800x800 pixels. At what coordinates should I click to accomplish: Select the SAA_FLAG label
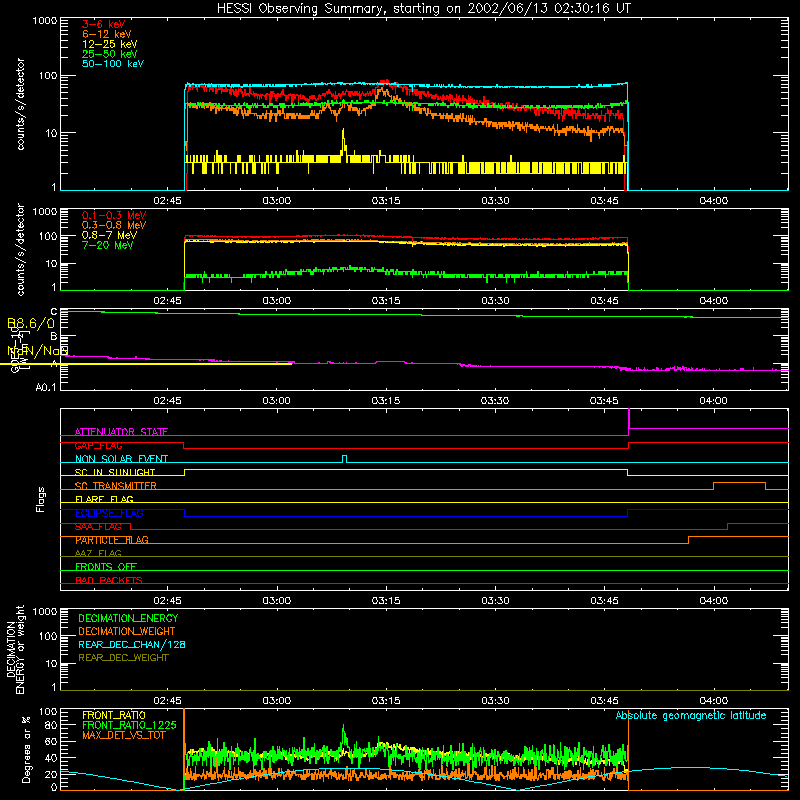98,527
